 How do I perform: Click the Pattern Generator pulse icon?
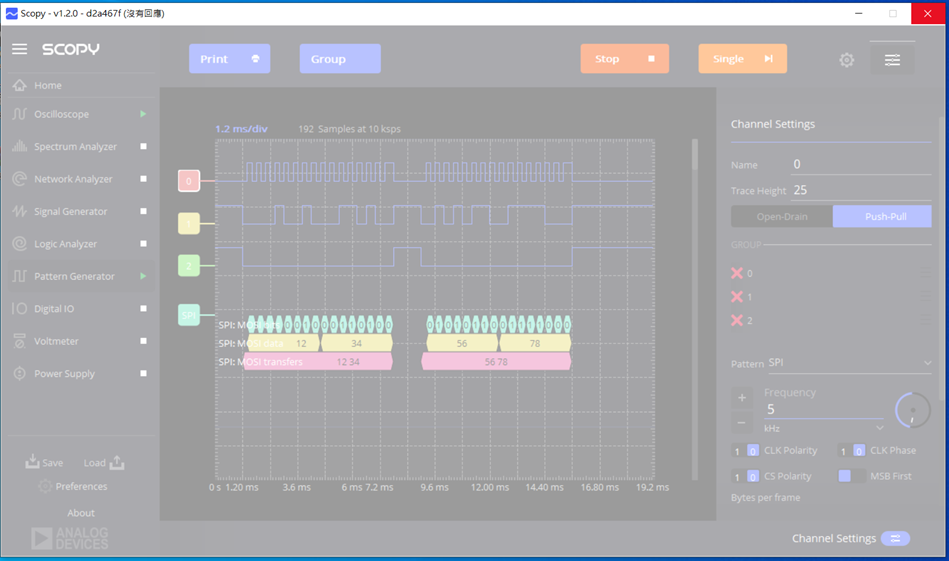tap(19, 276)
